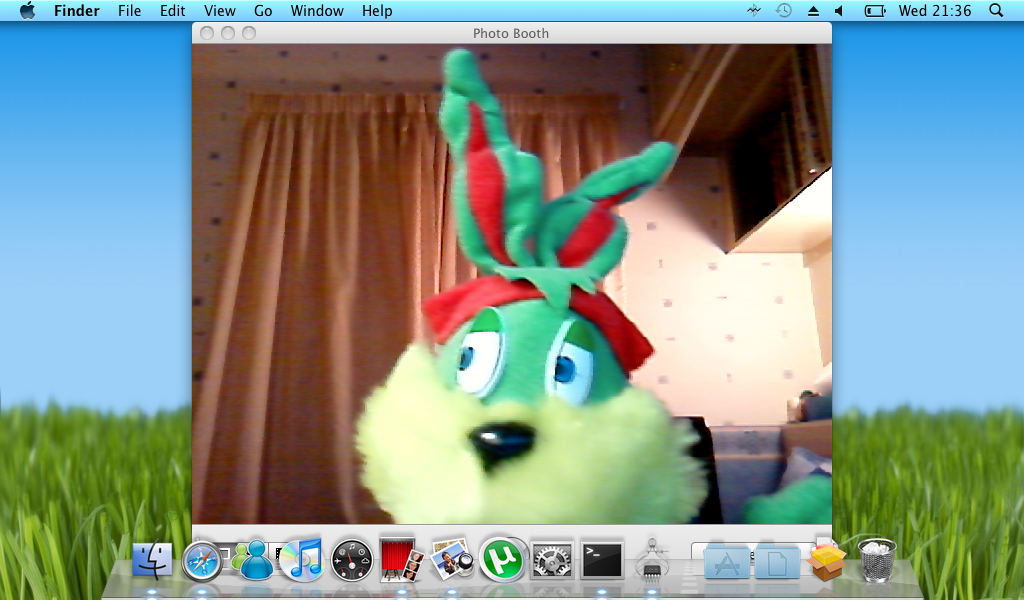This screenshot has height=600, width=1024.
Task: Open the Edit menu
Action: coord(172,10)
